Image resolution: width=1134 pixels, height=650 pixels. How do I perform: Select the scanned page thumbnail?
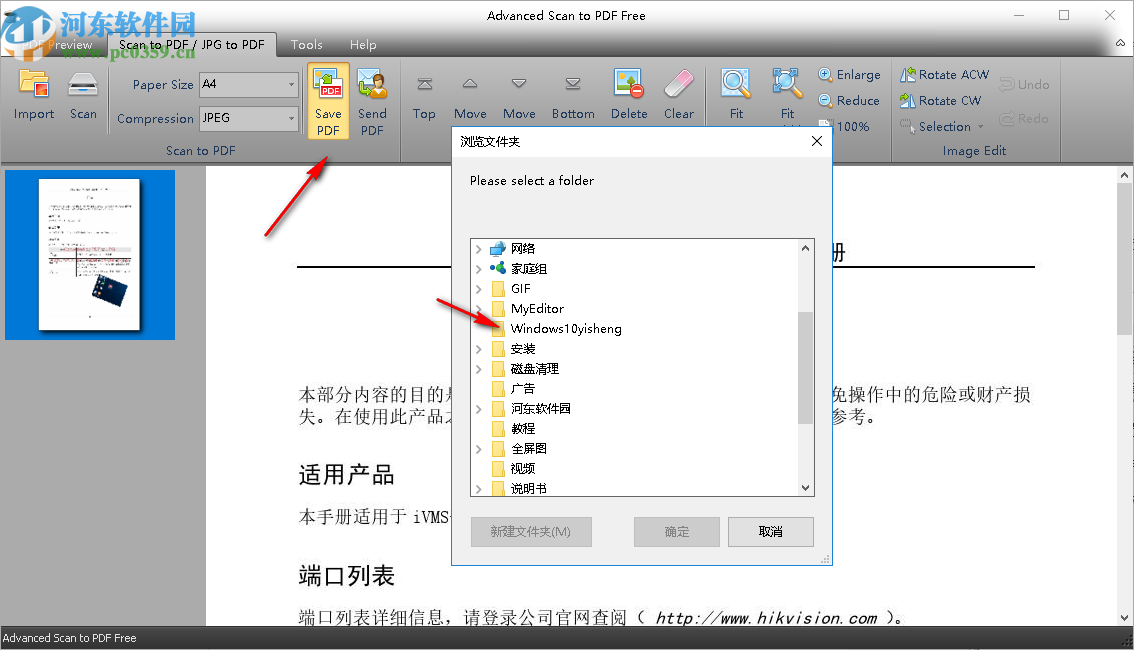[x=90, y=254]
